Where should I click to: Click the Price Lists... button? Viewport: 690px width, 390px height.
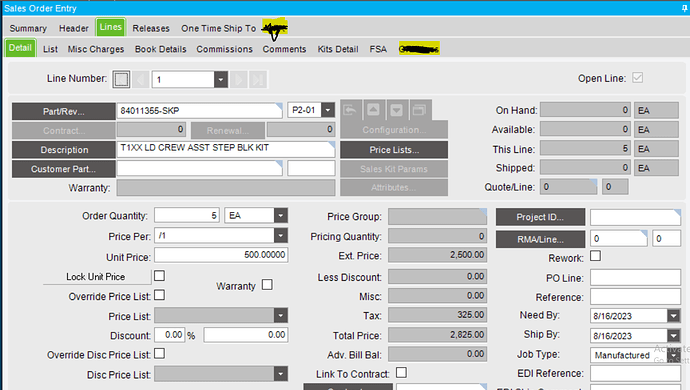click(394, 150)
